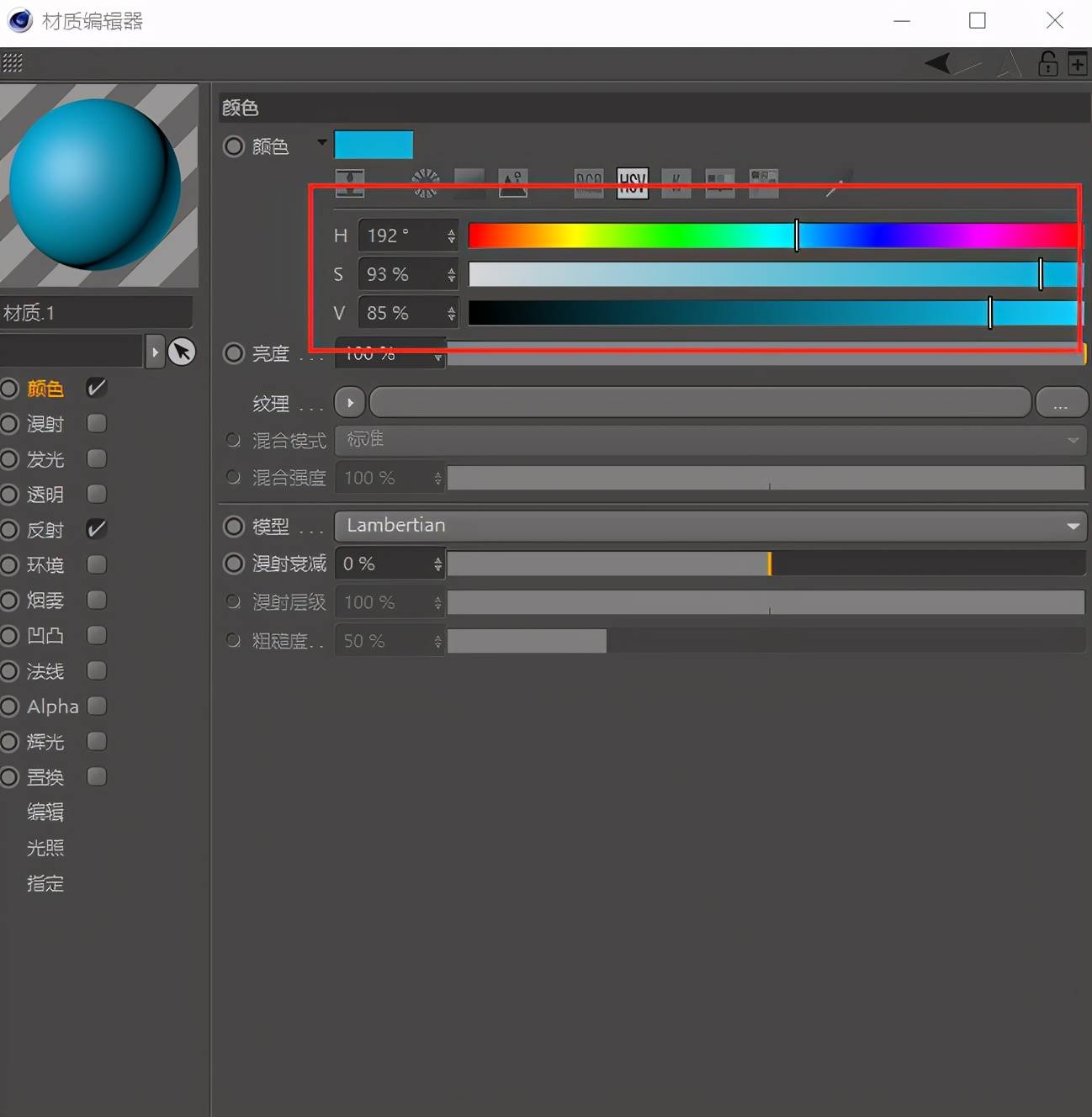Open the 反射 channel page

pos(45,530)
